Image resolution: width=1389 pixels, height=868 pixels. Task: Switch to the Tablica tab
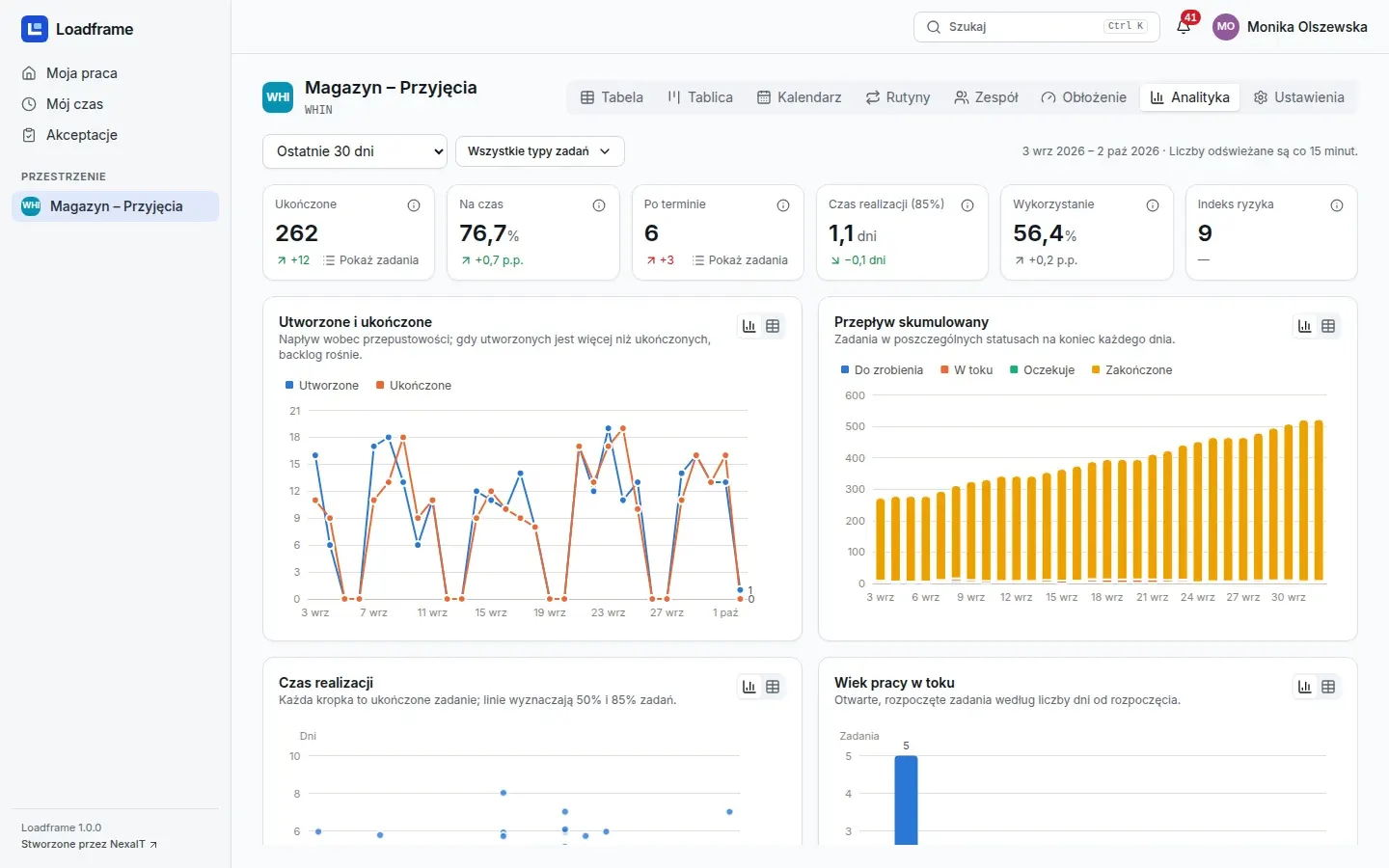(x=700, y=97)
